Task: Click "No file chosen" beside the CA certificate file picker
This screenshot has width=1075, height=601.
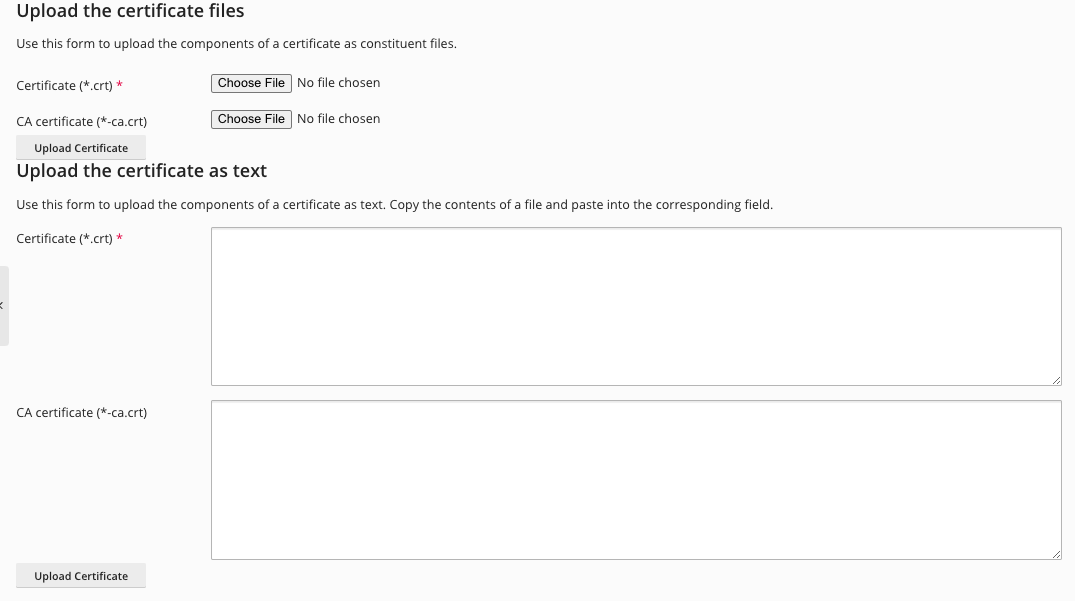Action: pyautogui.click(x=338, y=119)
